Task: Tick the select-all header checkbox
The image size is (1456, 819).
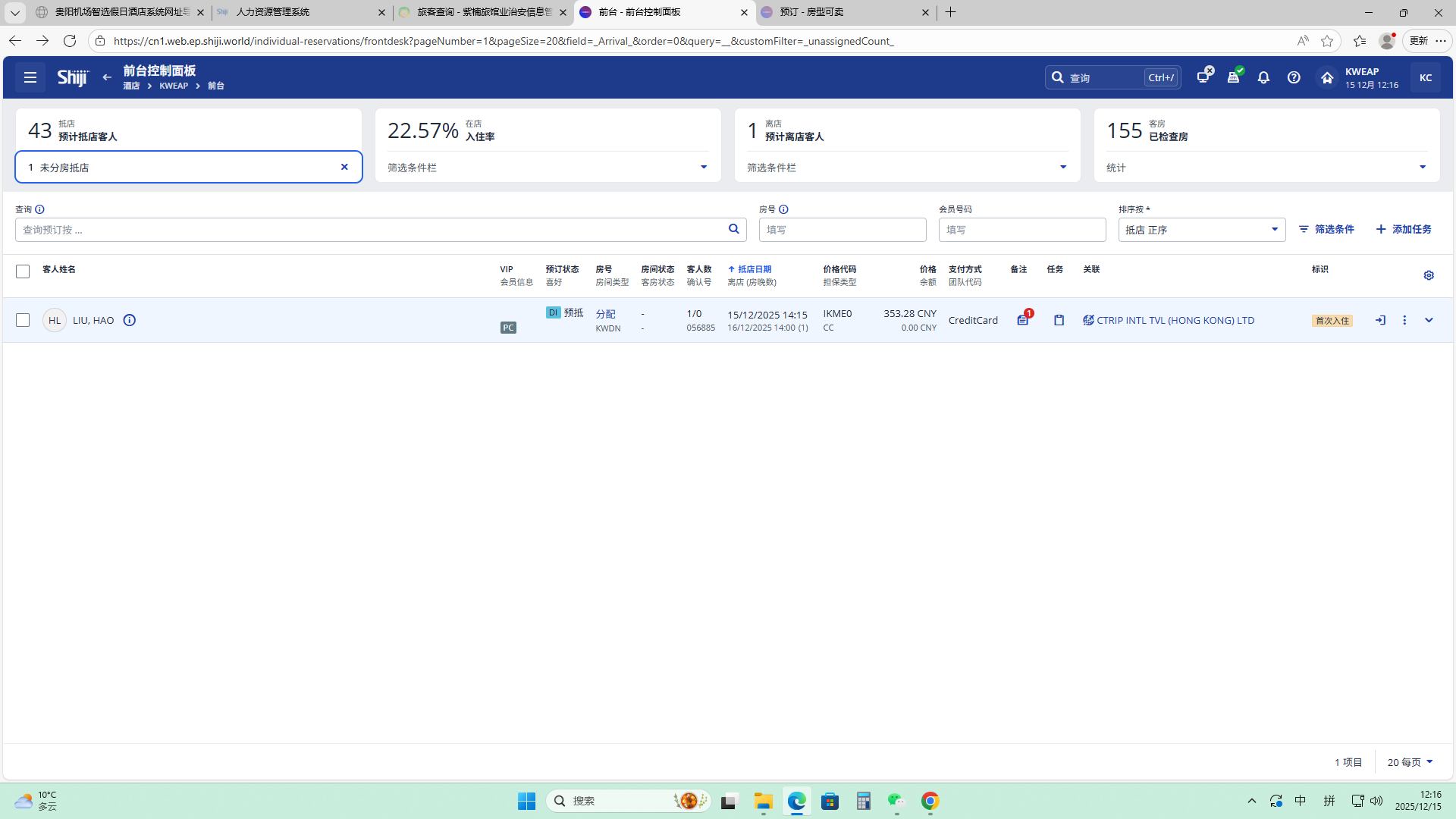Action: [23, 271]
